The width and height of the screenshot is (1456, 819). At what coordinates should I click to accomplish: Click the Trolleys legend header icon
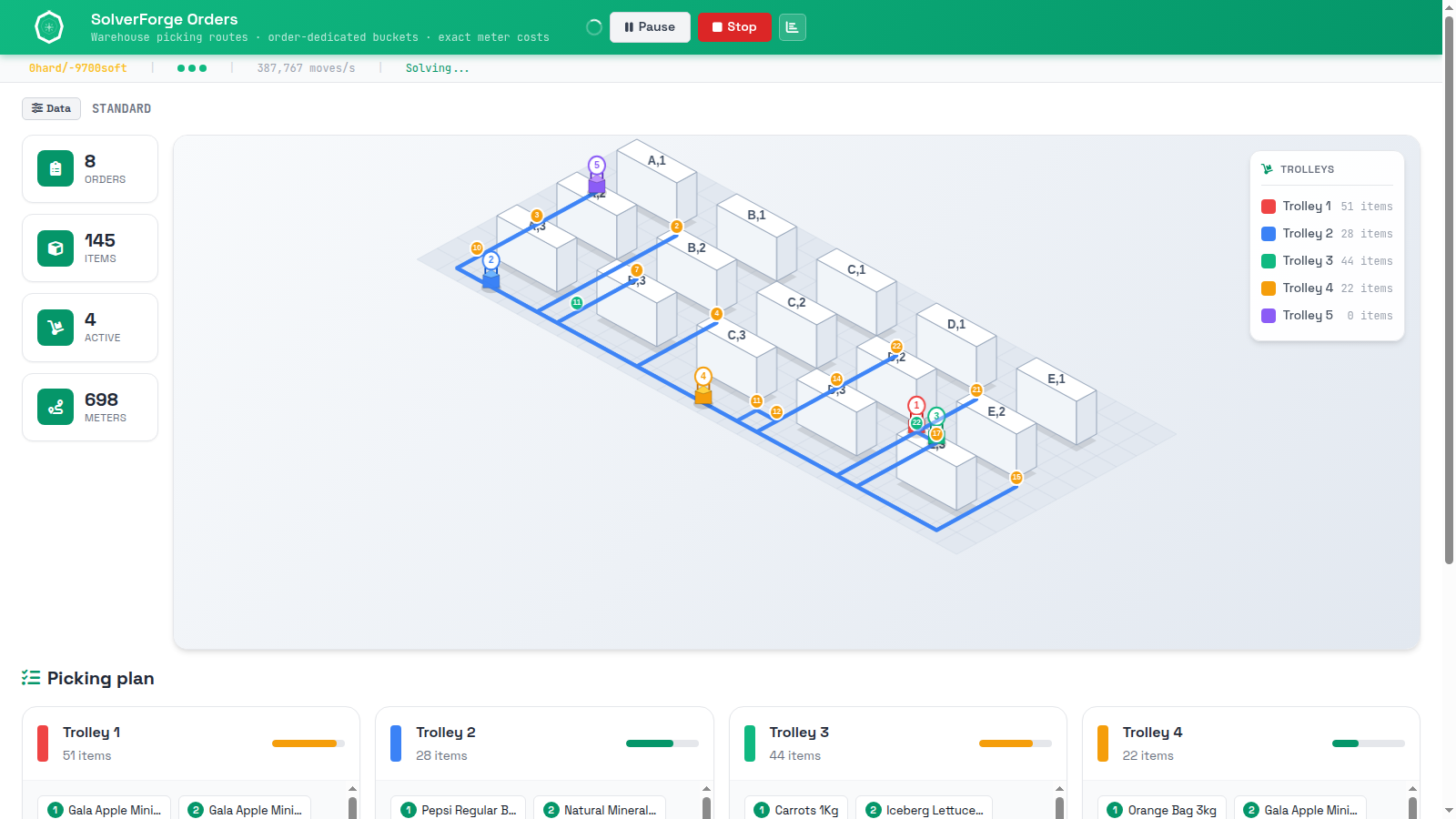pyautogui.click(x=1267, y=169)
